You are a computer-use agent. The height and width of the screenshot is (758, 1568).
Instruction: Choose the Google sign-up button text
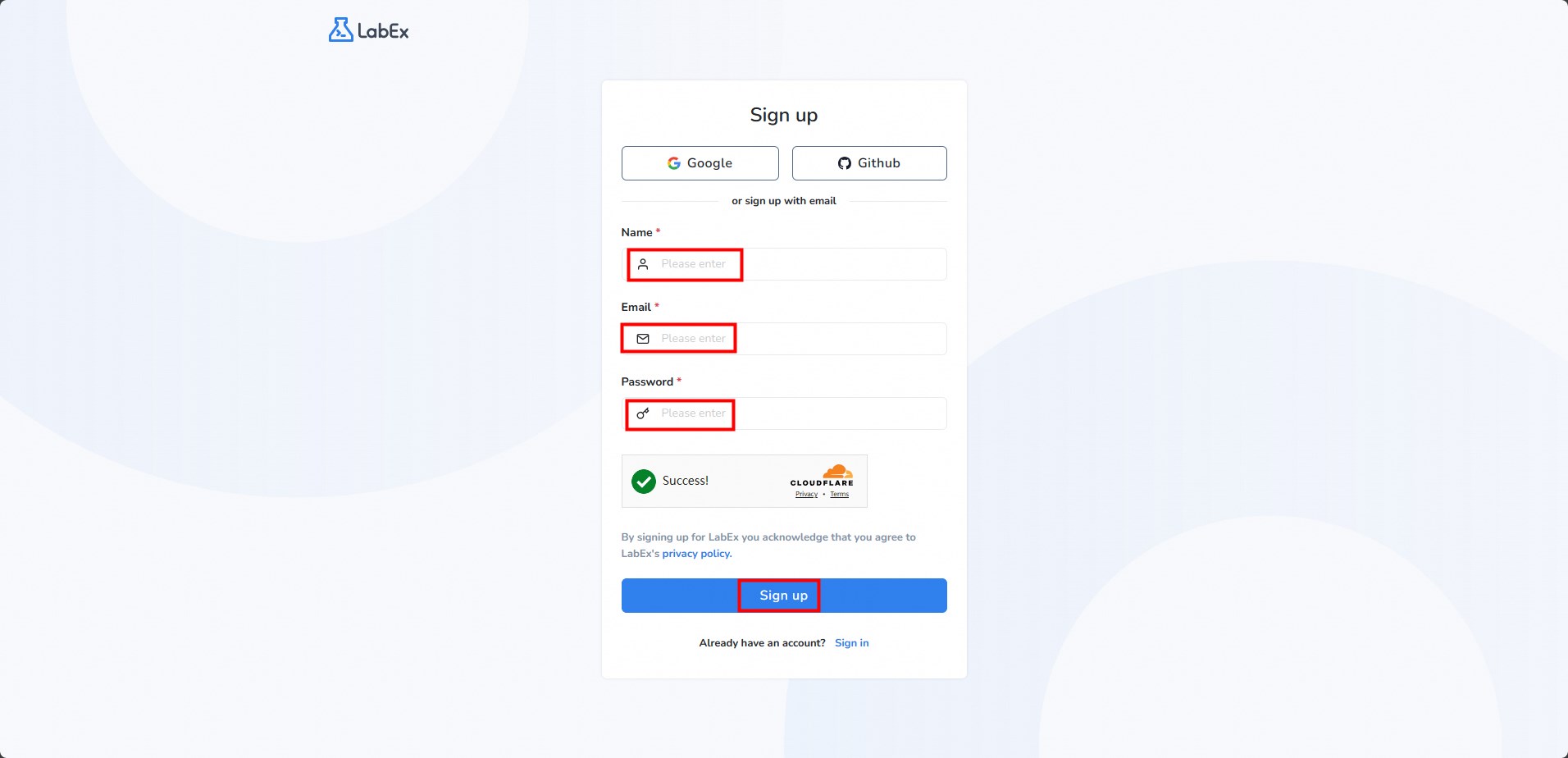(709, 163)
